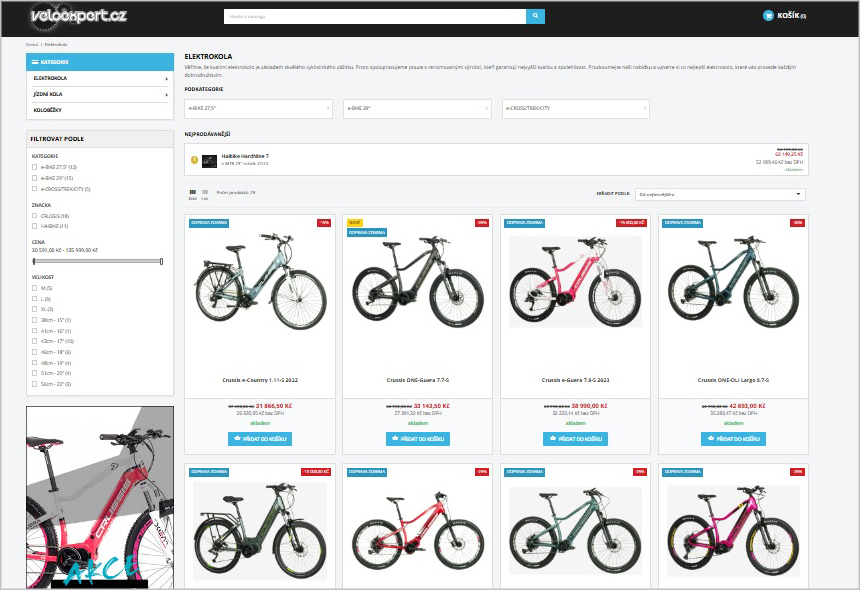The image size is (860, 590).
Task: Open the pink Crussis e-Guera bike image
Action: 575,282
